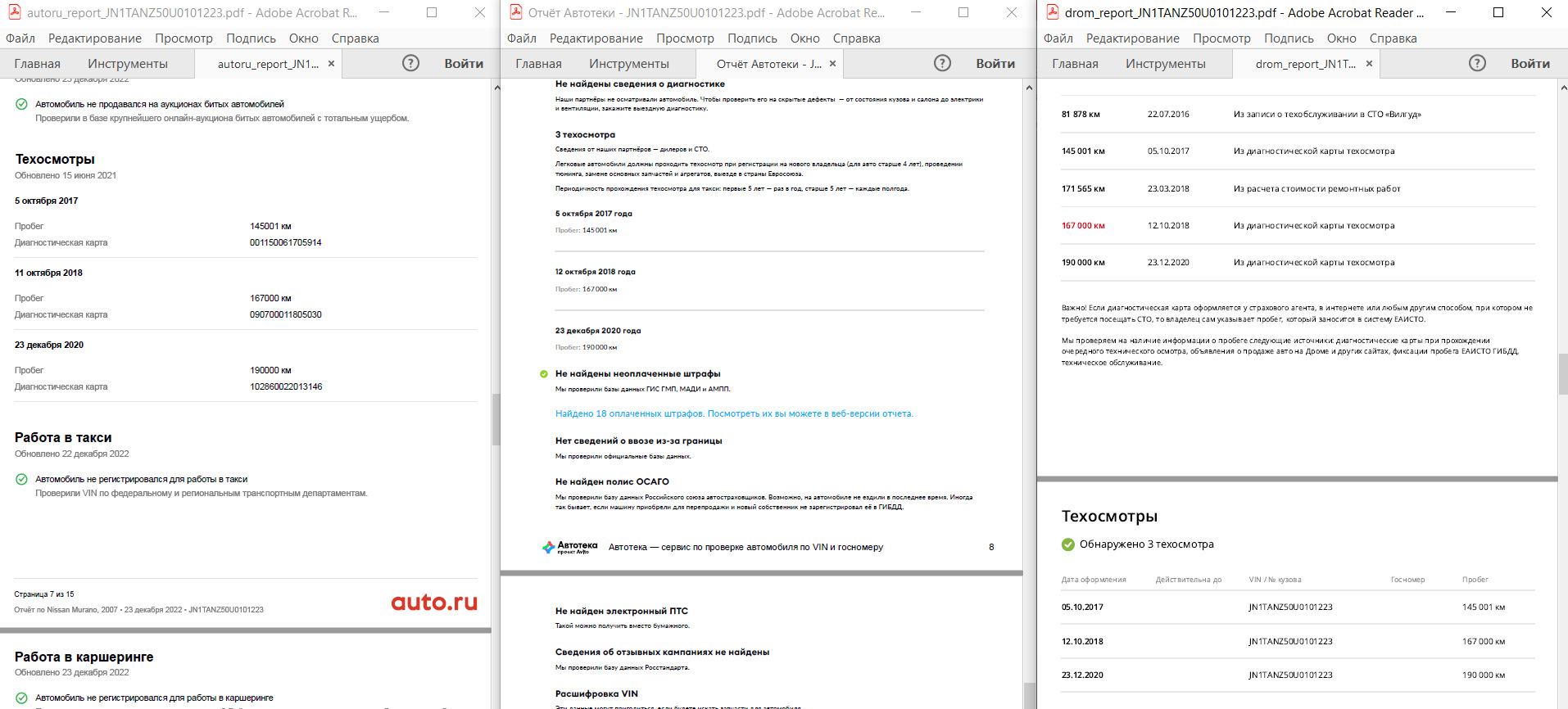Click Войти in the Отчёт Автотеки window
Image resolution: width=1568 pixels, height=709 pixels.
pyautogui.click(x=995, y=64)
